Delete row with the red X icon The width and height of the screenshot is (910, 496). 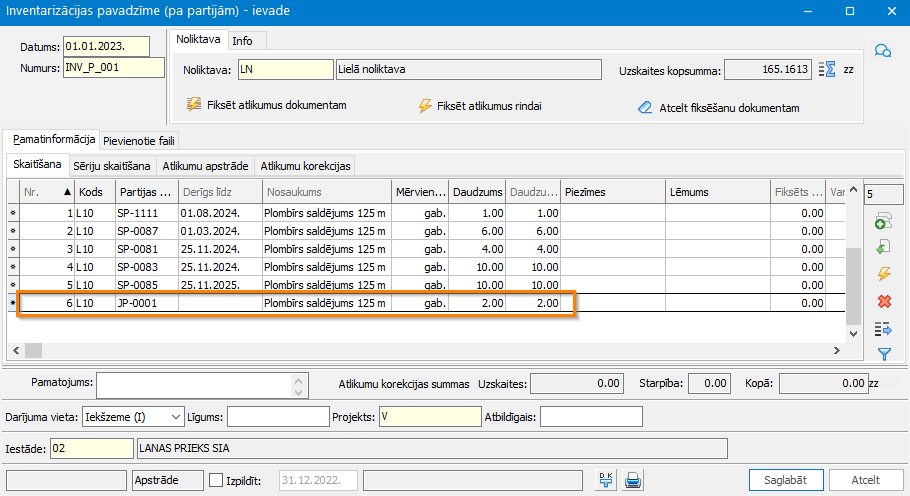(x=884, y=301)
